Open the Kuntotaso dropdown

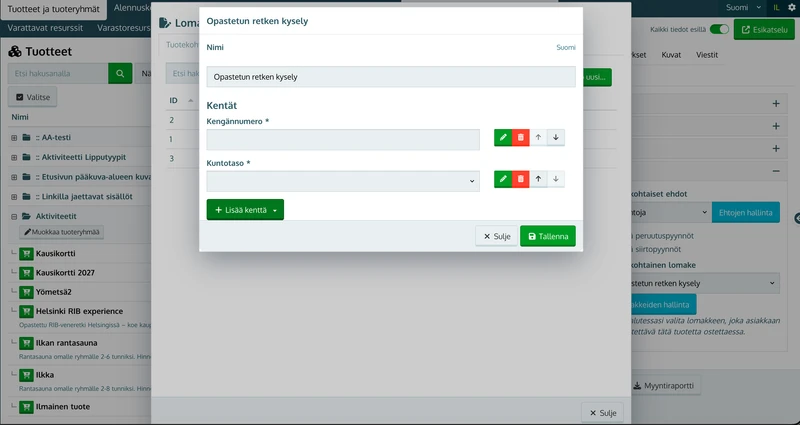(343, 181)
